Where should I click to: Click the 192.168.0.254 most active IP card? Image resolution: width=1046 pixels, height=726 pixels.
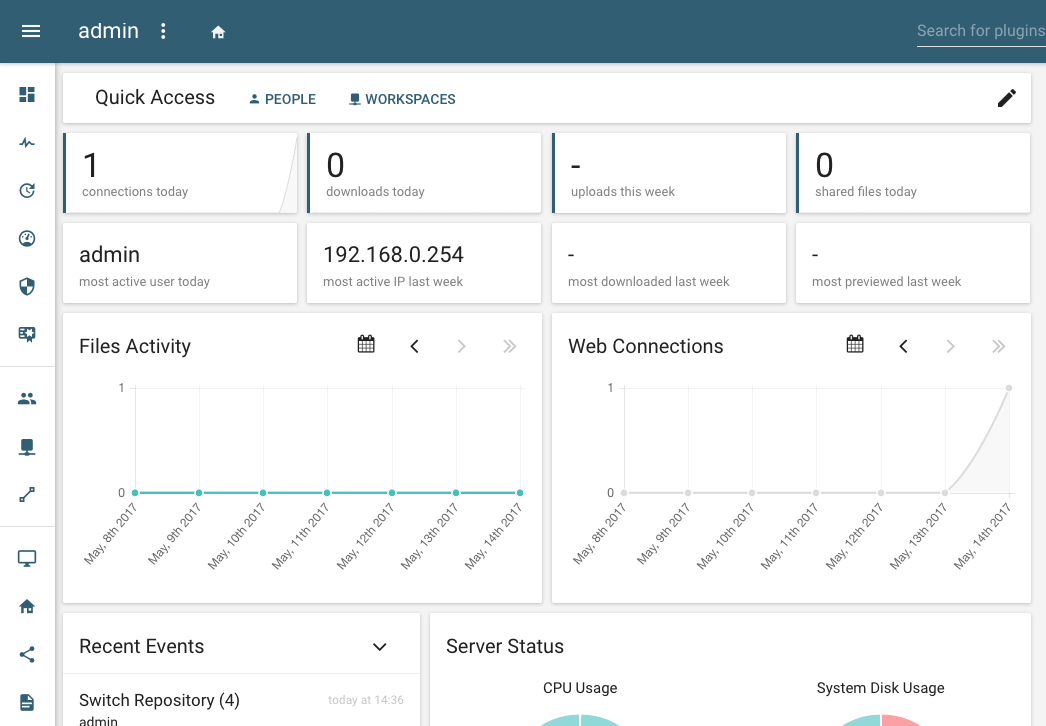click(x=424, y=263)
